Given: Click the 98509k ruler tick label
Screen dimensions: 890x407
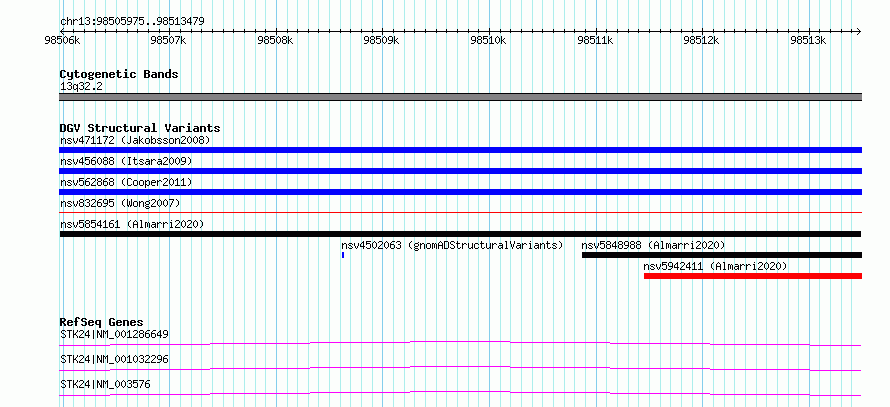Looking at the screenshot, I should (382, 41).
